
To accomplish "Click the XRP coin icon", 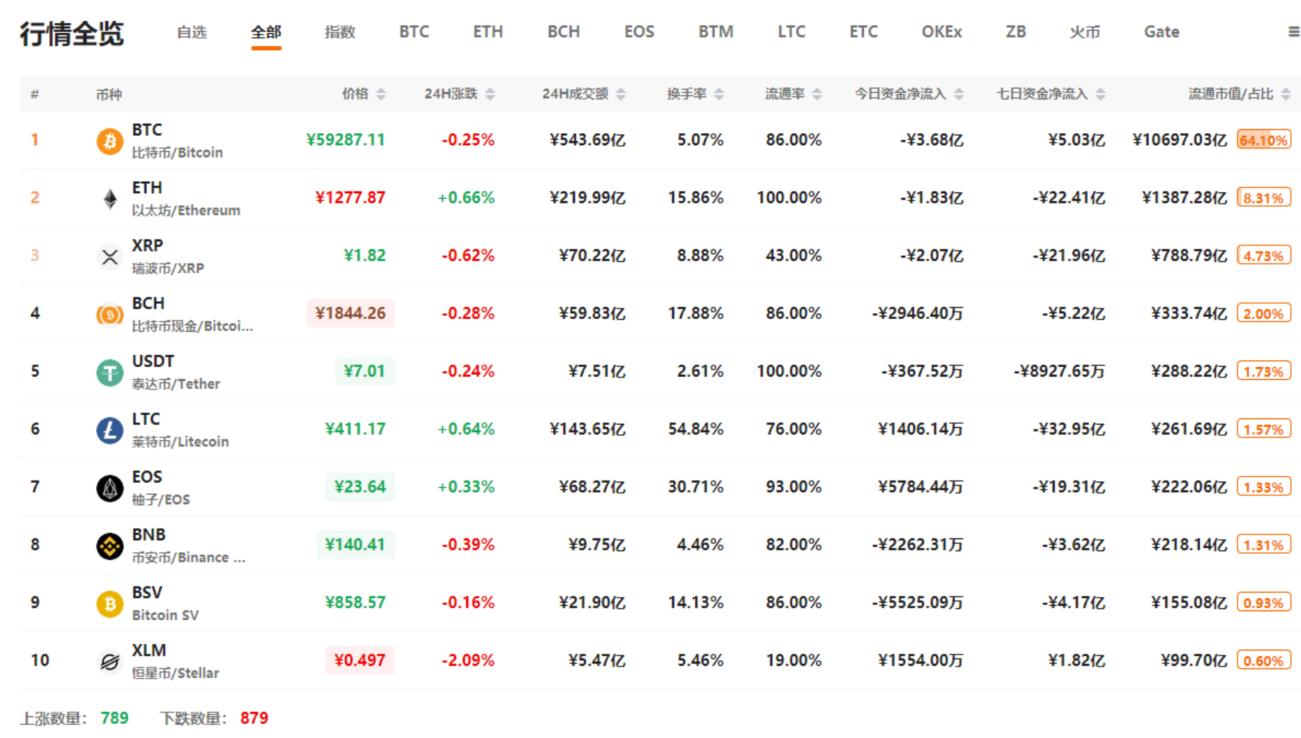I will (x=109, y=257).
